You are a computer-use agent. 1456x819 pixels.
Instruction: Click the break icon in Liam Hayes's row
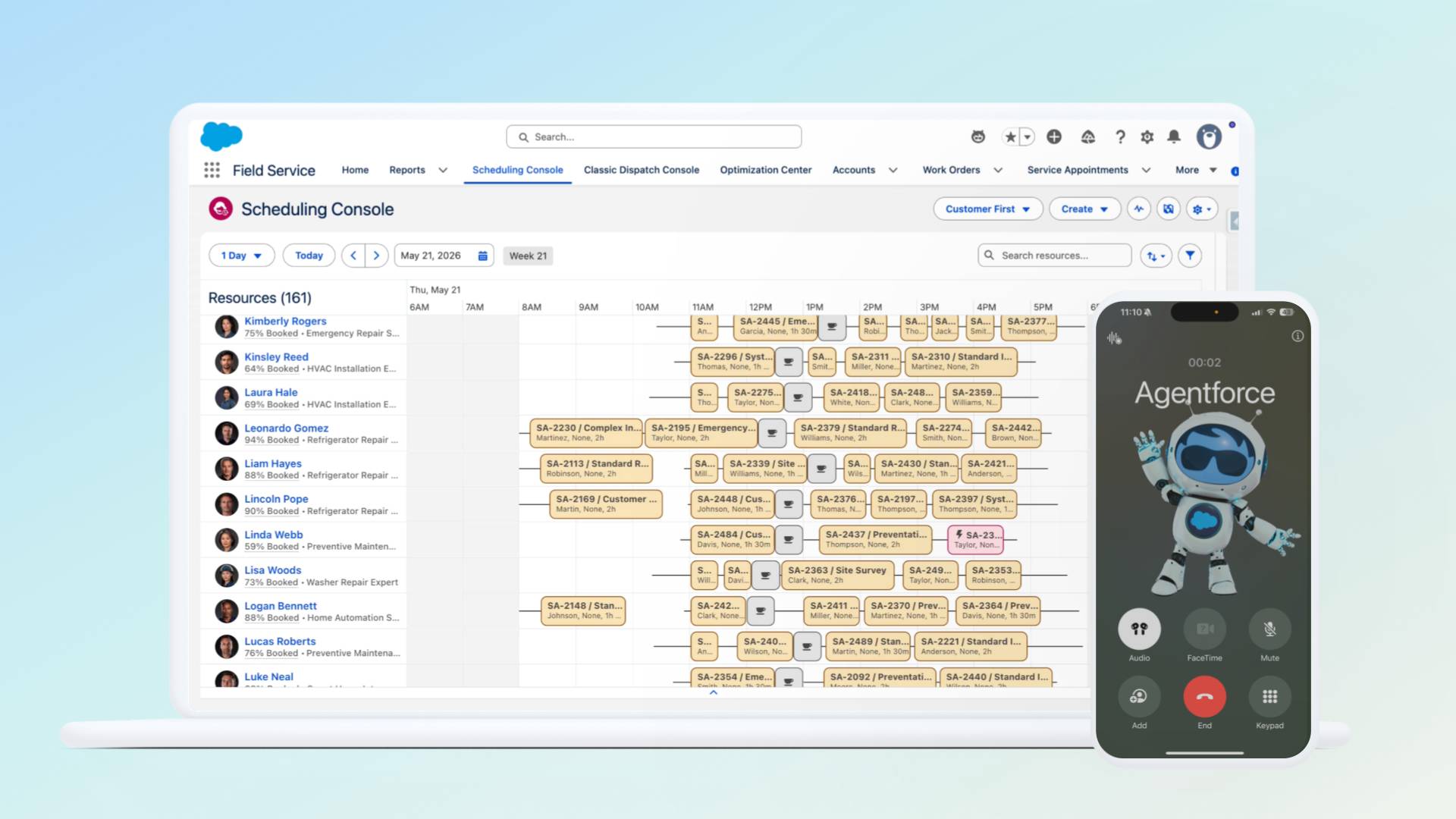(821, 469)
